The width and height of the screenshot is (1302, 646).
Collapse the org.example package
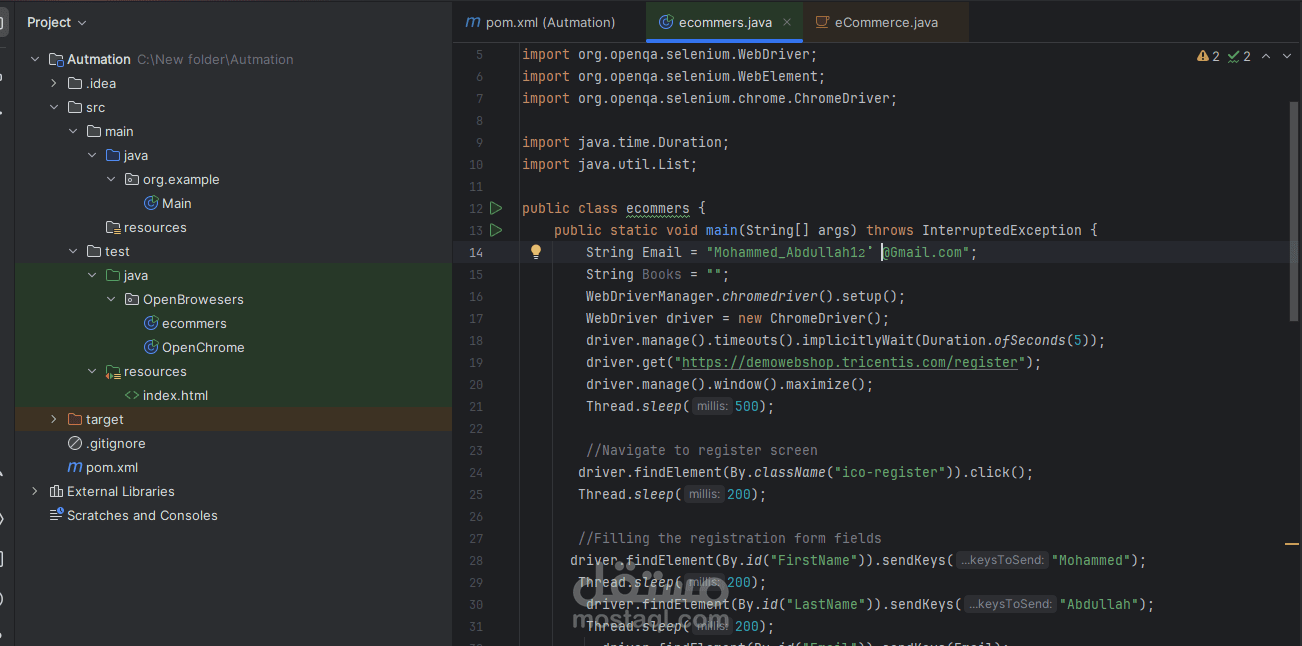coord(111,179)
